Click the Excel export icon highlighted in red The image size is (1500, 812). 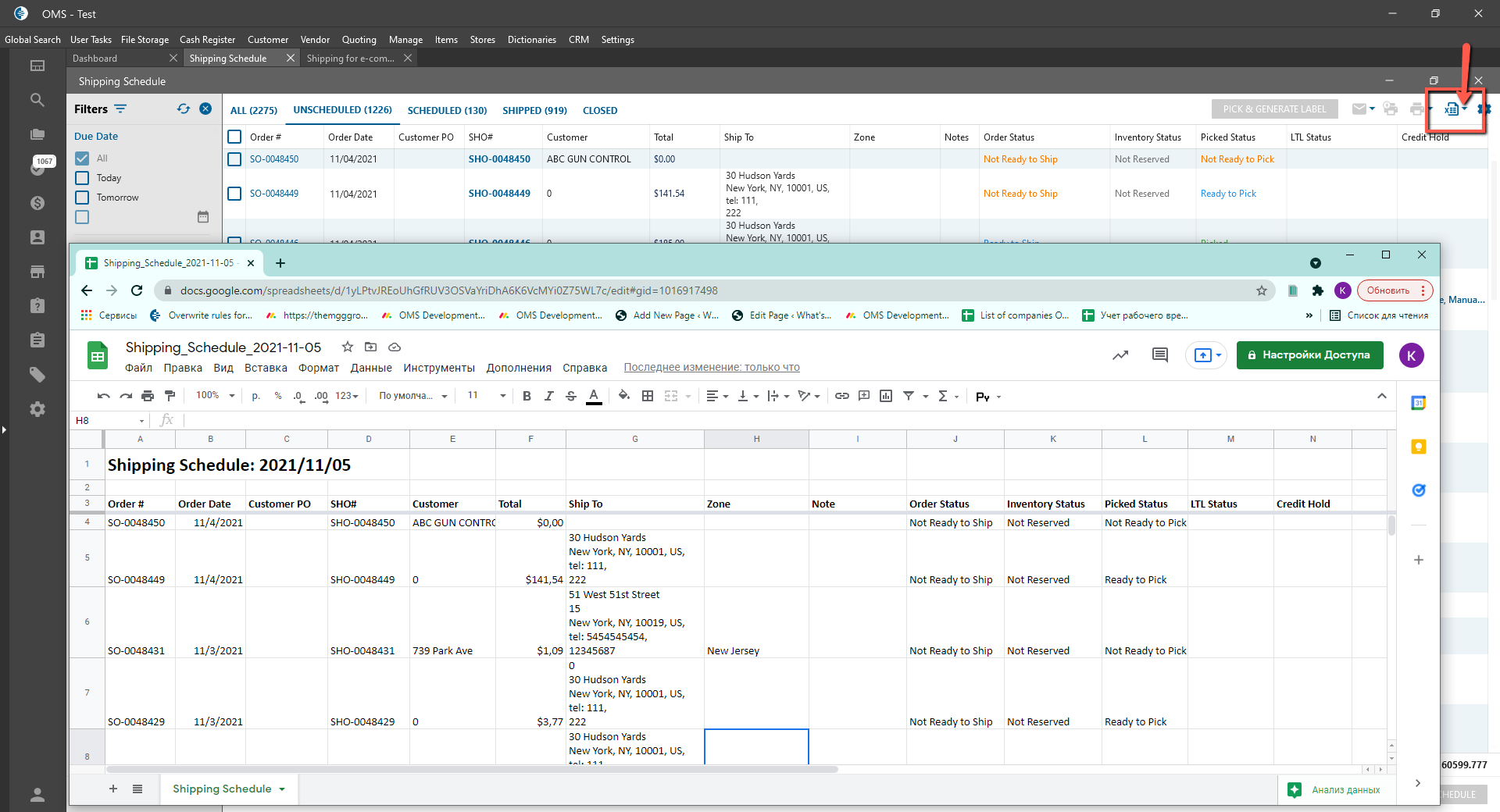(1451, 109)
